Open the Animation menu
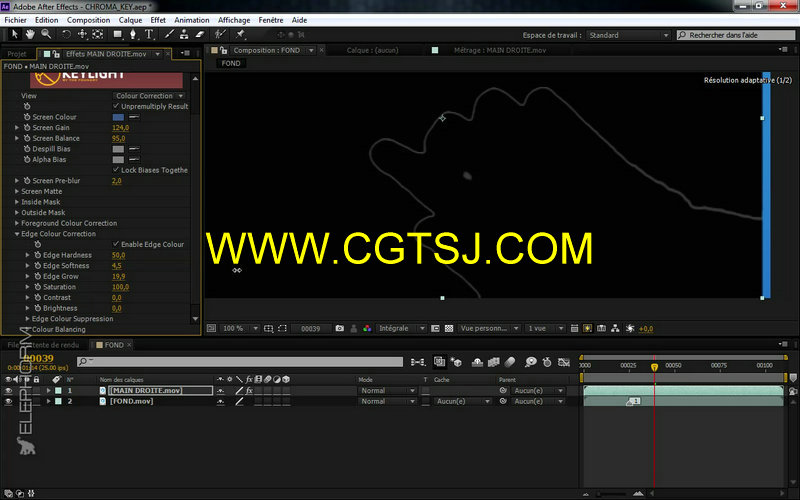This screenshot has height=500, width=800. click(x=192, y=20)
